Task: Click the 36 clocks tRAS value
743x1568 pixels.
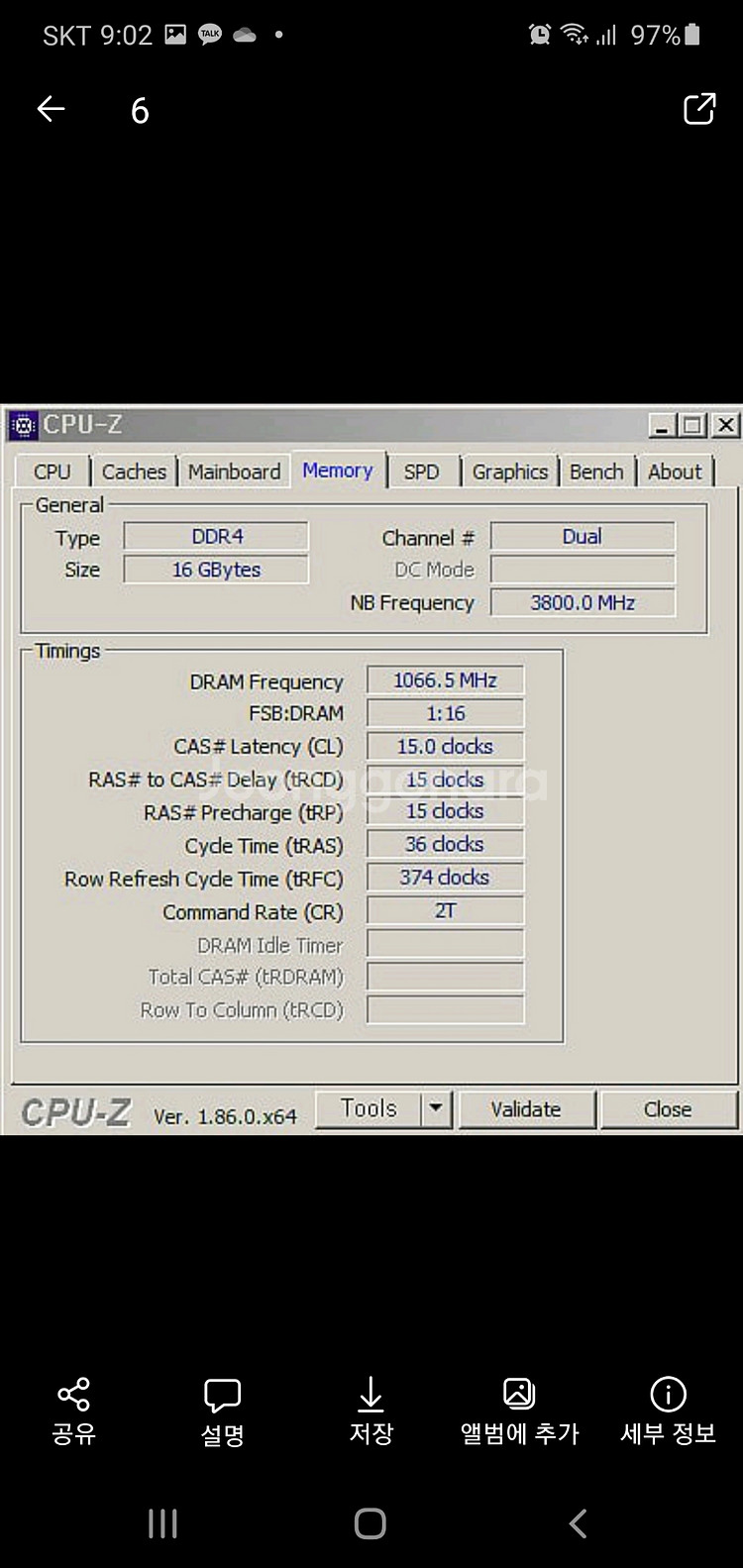Action: (445, 844)
